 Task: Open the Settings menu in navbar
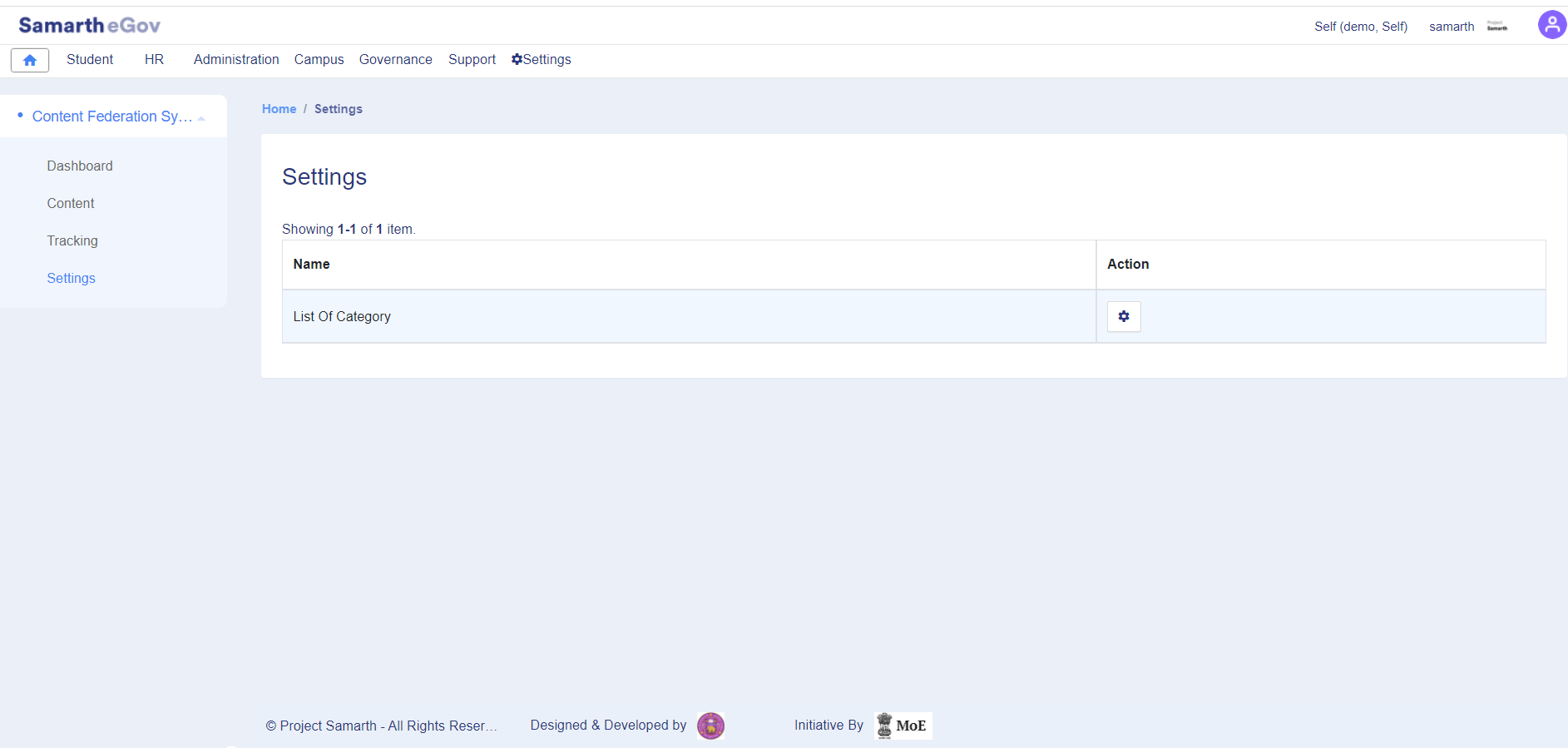click(542, 60)
